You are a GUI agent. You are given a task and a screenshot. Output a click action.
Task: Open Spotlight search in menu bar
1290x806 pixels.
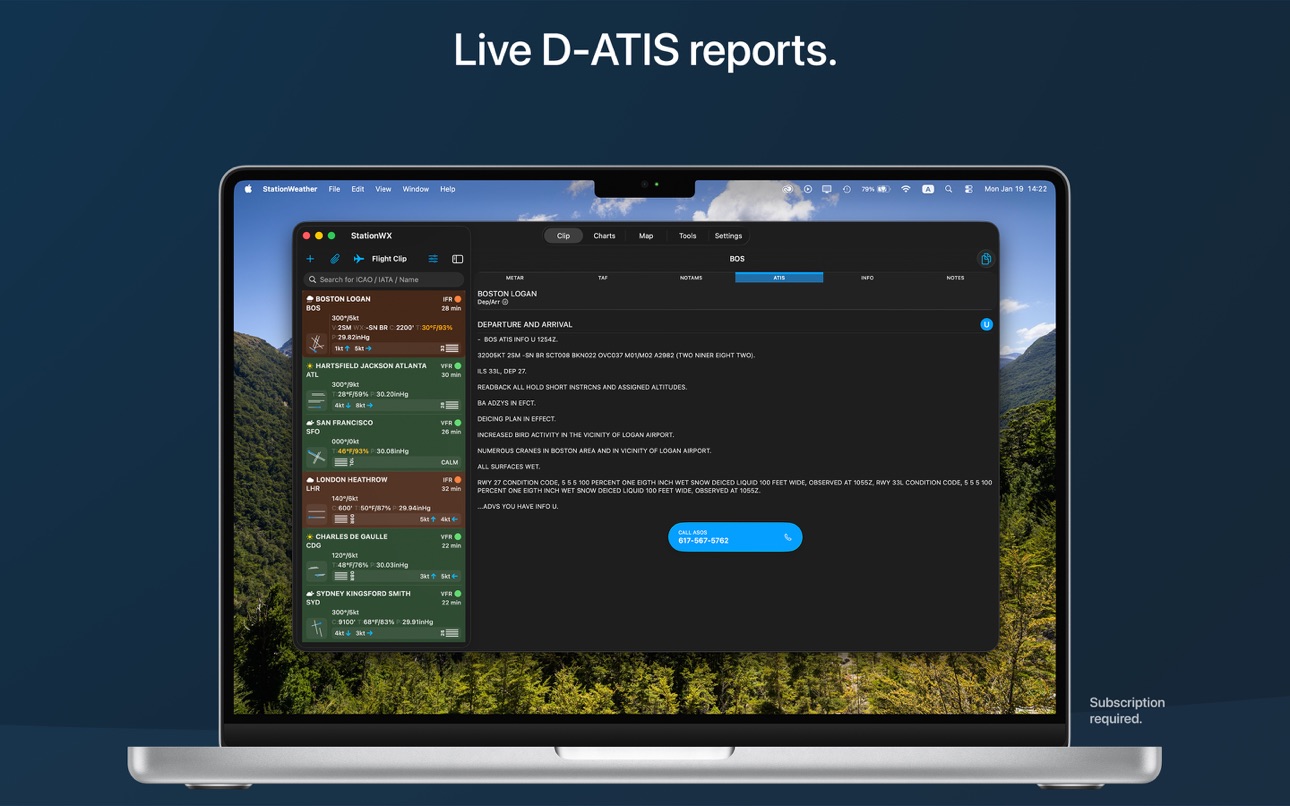tap(948, 189)
